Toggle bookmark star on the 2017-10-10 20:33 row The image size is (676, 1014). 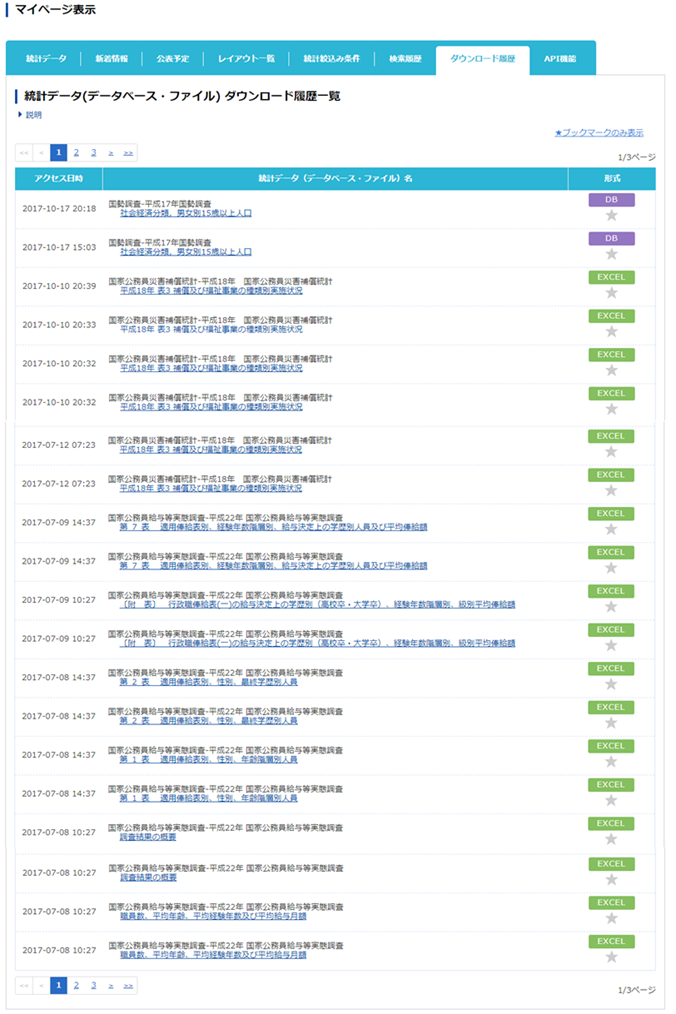[611, 331]
